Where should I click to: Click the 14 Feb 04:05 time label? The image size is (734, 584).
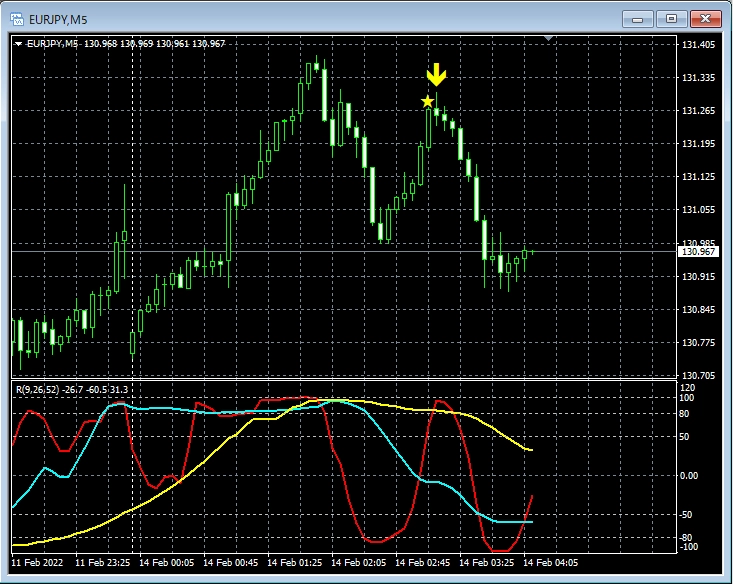(552, 563)
